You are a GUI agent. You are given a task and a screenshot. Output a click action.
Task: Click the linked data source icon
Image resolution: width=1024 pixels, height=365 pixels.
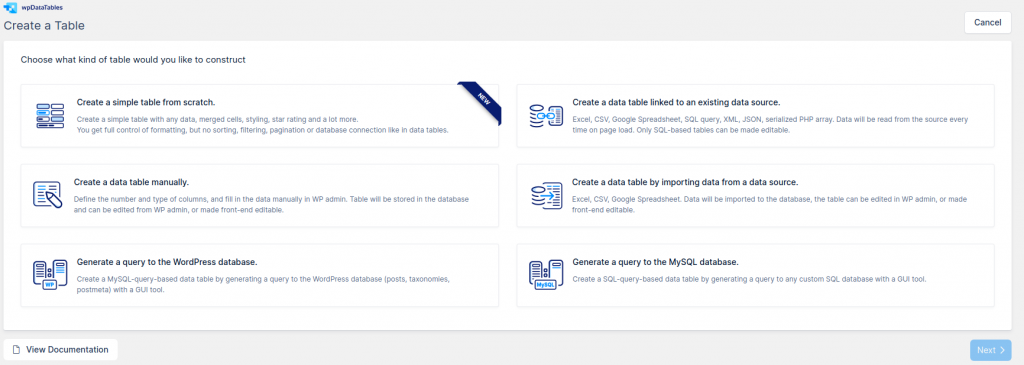[546, 116]
